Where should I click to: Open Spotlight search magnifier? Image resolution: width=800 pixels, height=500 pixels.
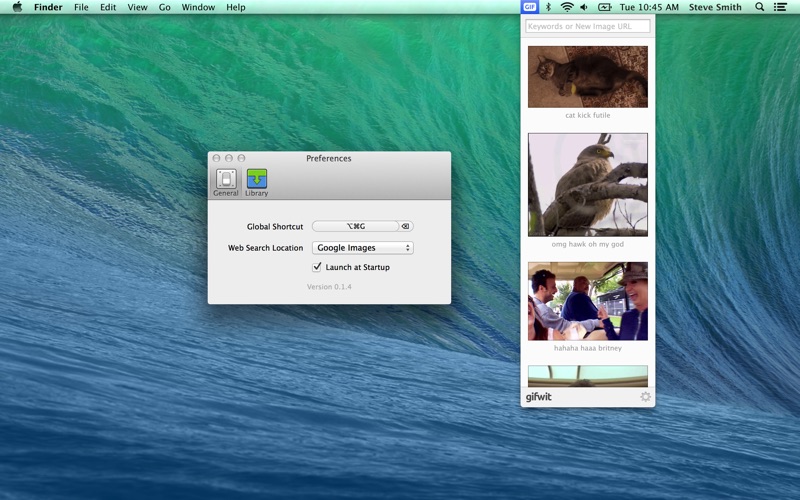pyautogui.click(x=760, y=7)
